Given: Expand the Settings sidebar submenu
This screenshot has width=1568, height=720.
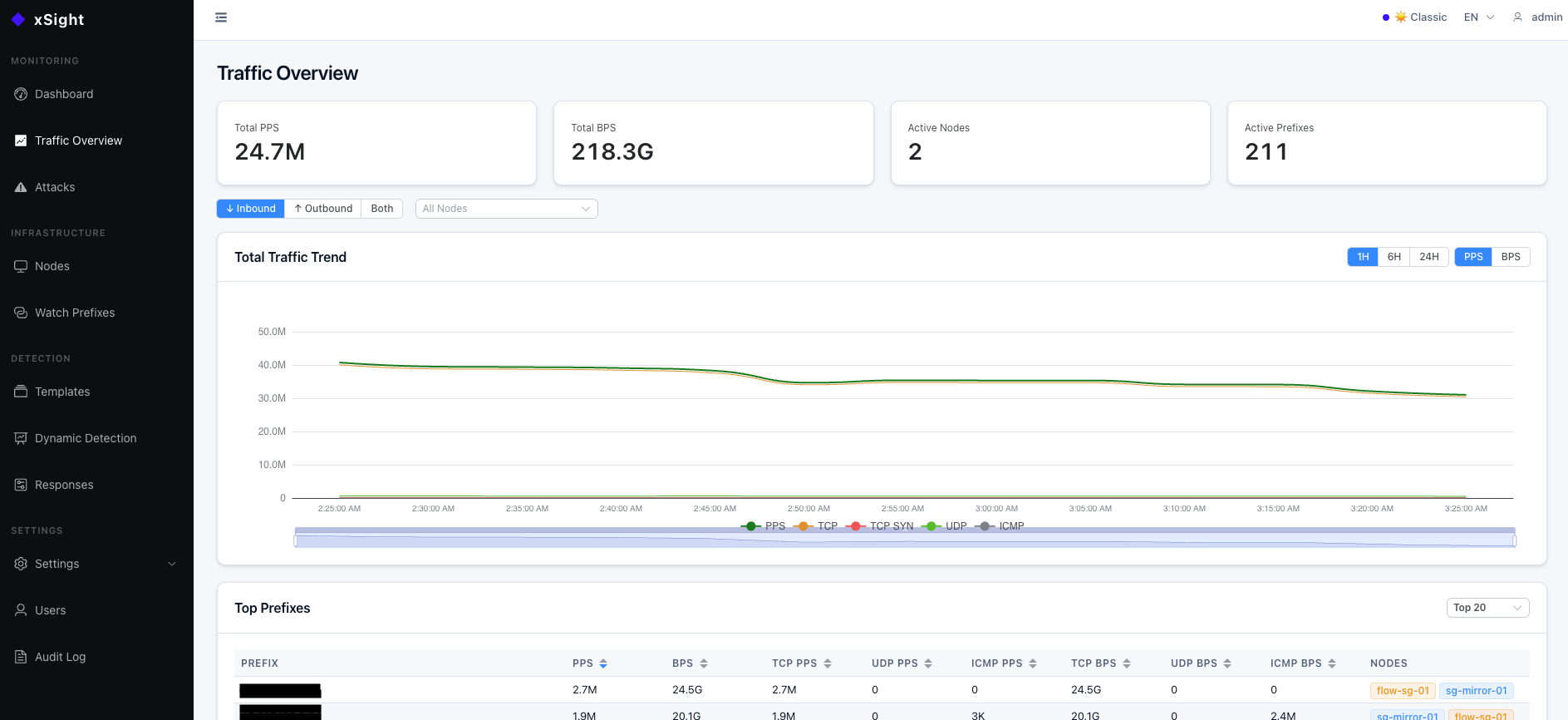Looking at the screenshot, I should [x=172, y=564].
